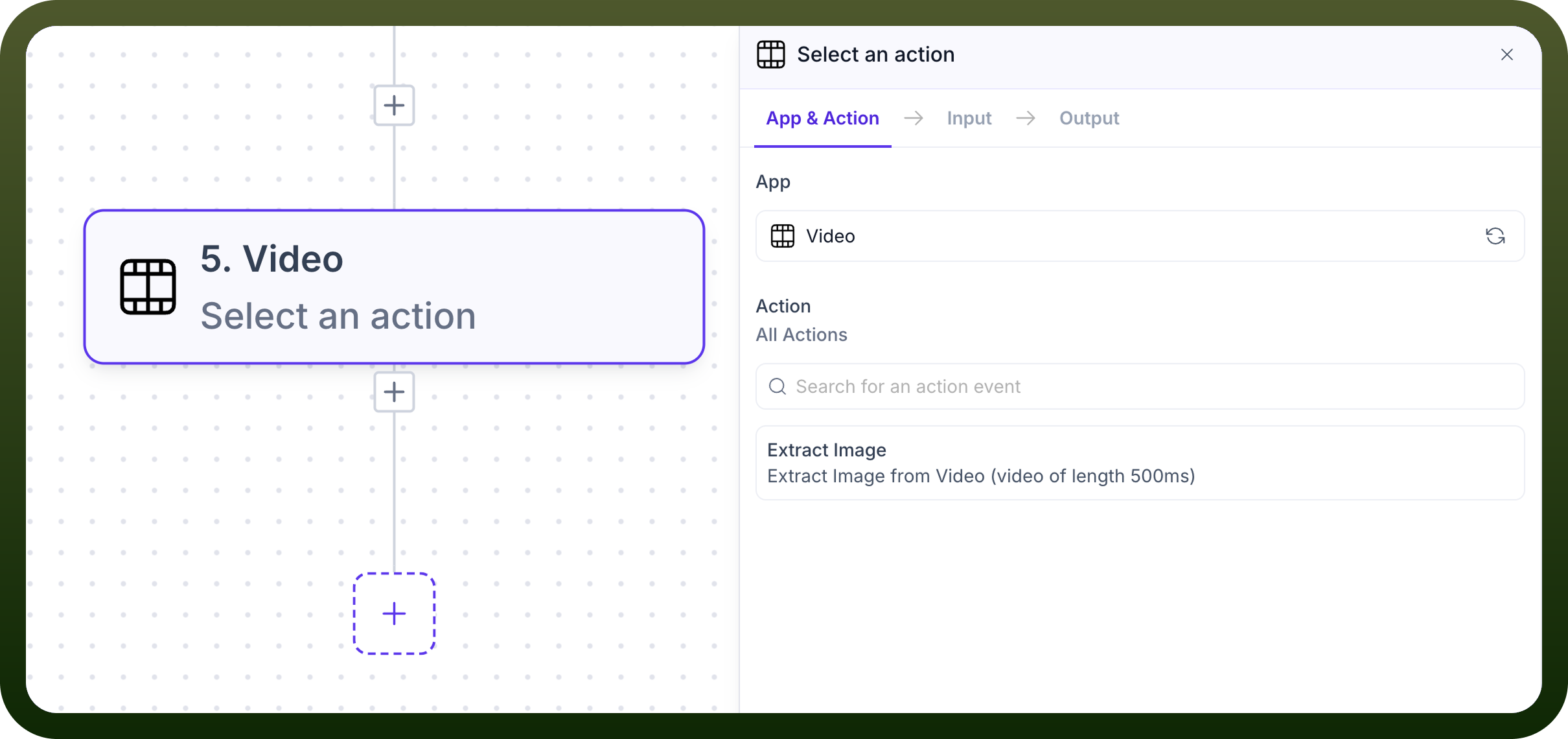The height and width of the screenshot is (739, 1568).
Task: Click the plus button below Video step
Action: [394, 392]
